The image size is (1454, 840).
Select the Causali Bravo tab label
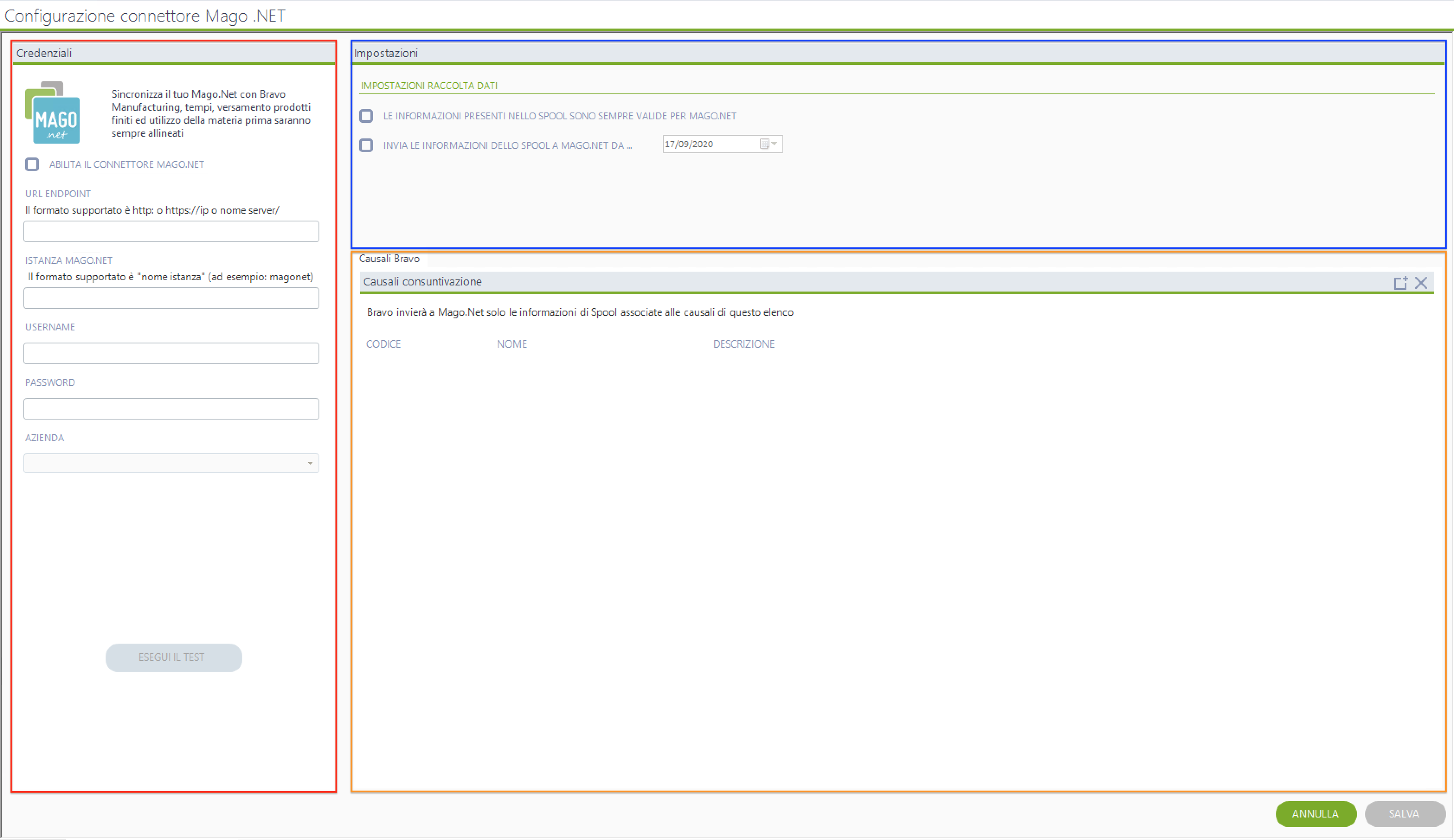point(389,259)
